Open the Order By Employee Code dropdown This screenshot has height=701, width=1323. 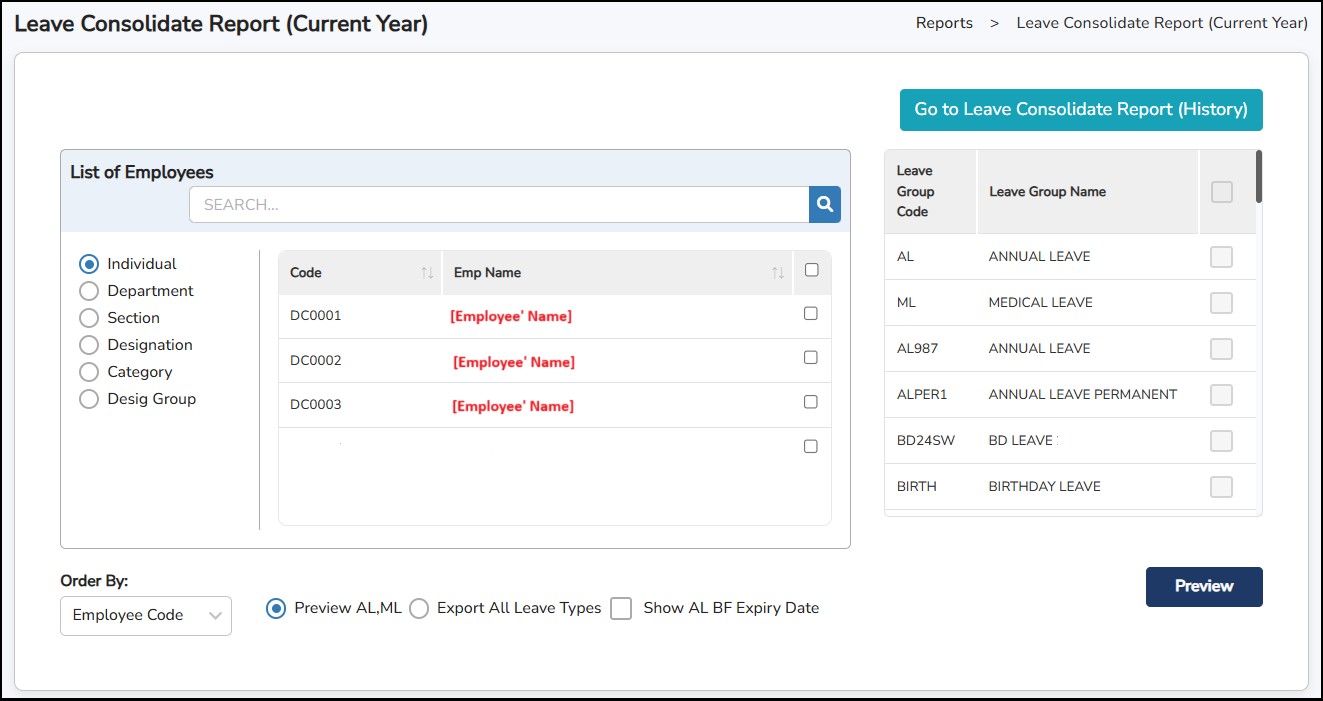146,615
